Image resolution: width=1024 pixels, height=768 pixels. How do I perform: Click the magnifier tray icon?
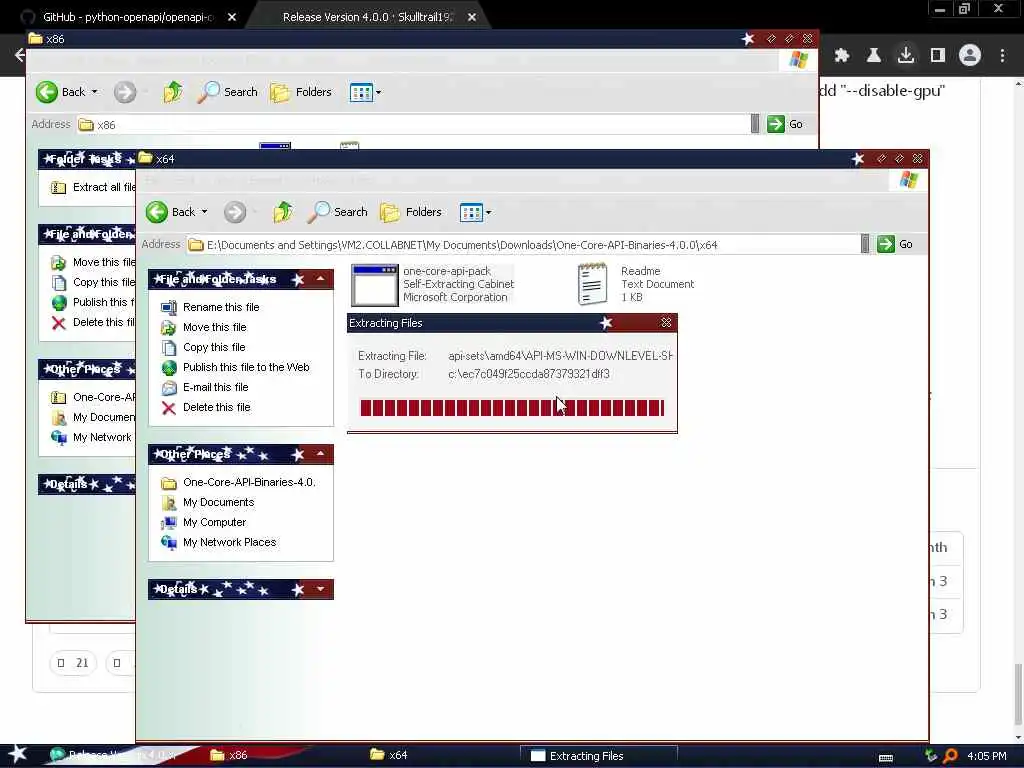pos(951,756)
